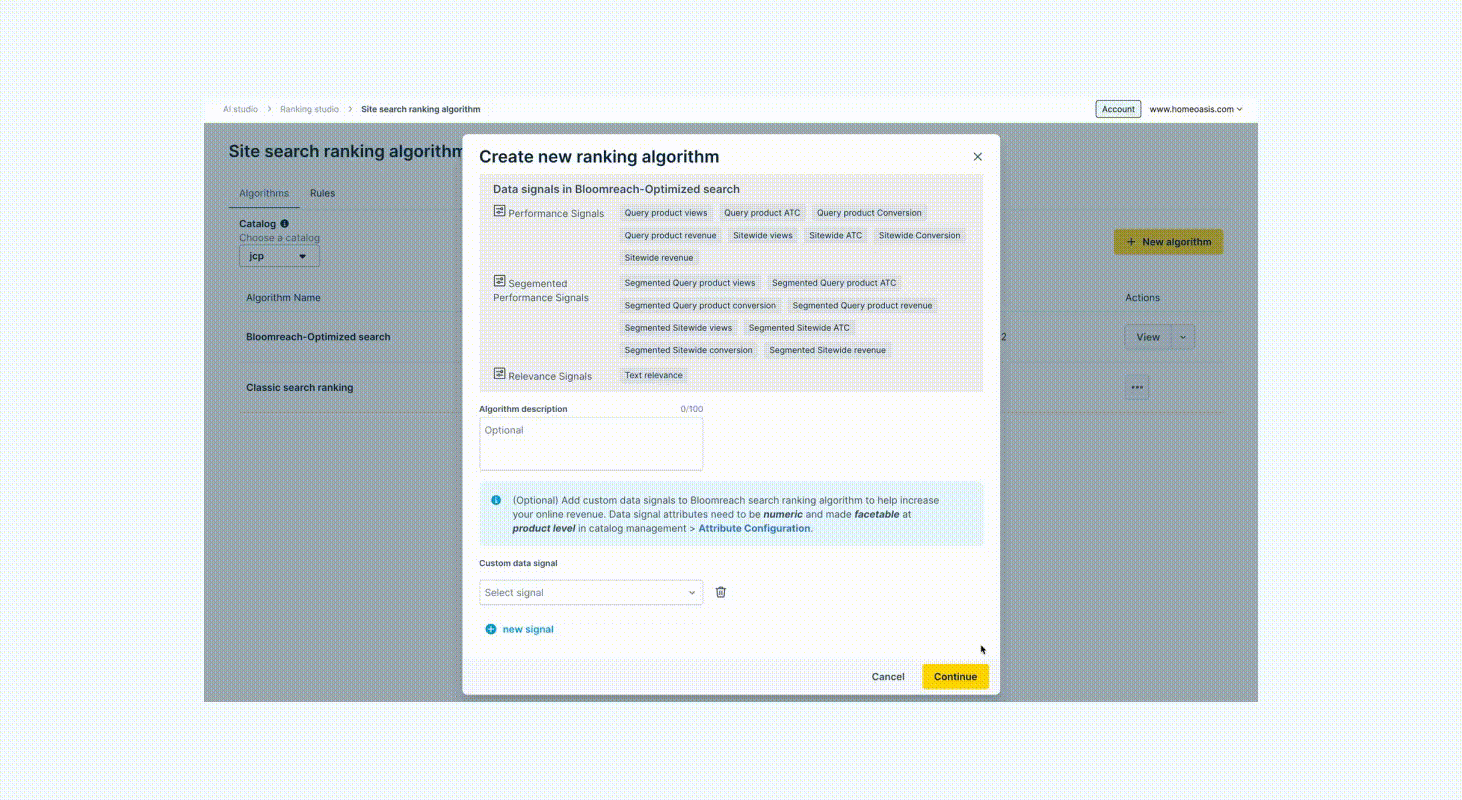Open the Select signal dropdown
The image size is (1462, 800).
coord(591,592)
